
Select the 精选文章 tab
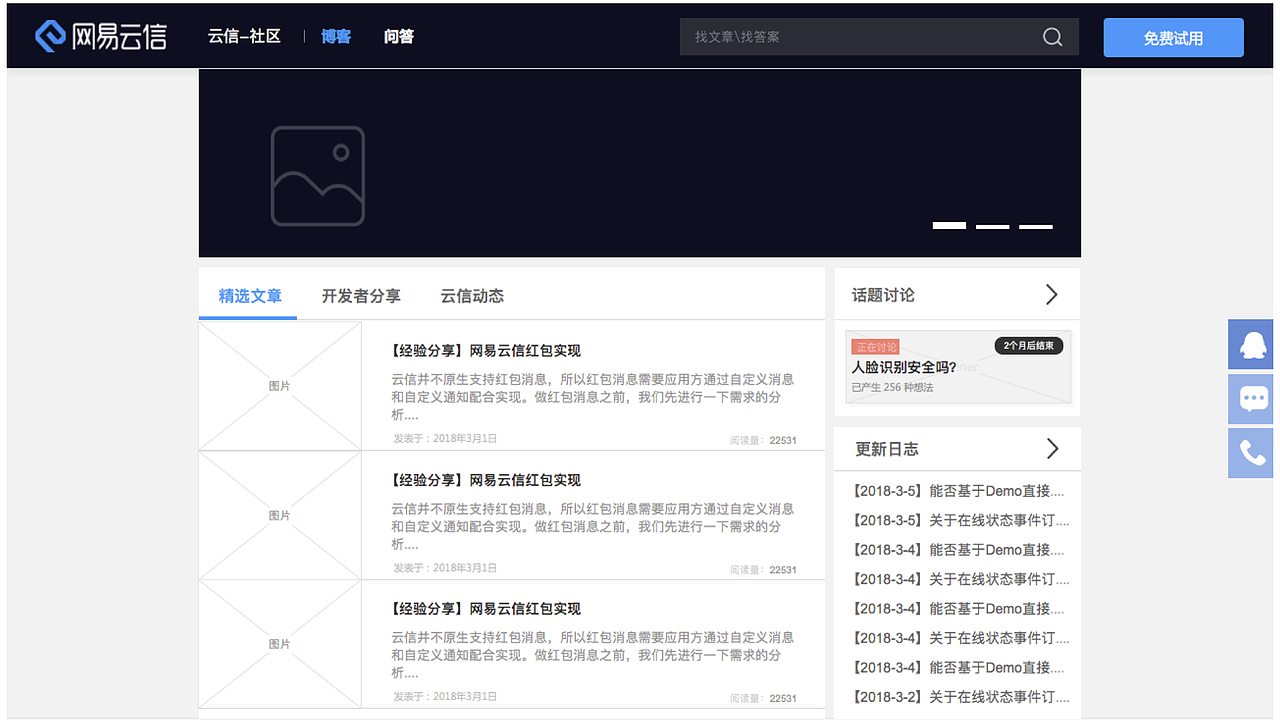pyautogui.click(x=250, y=296)
